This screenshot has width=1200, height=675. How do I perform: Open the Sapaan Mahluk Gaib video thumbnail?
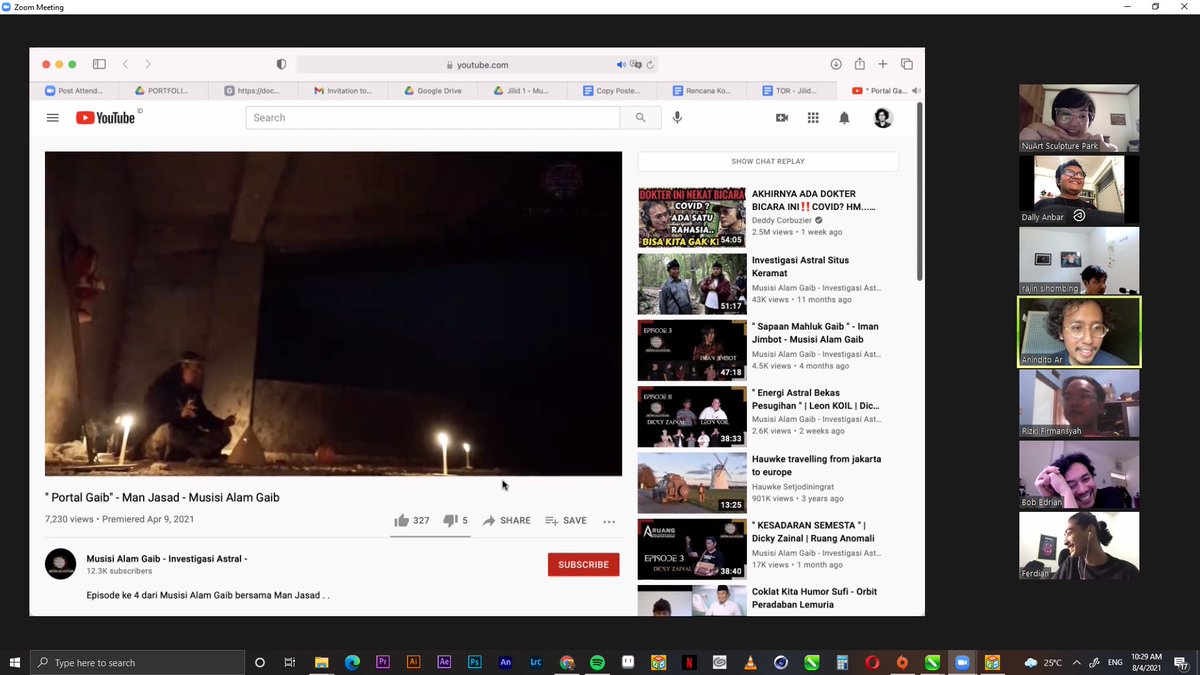coord(692,350)
